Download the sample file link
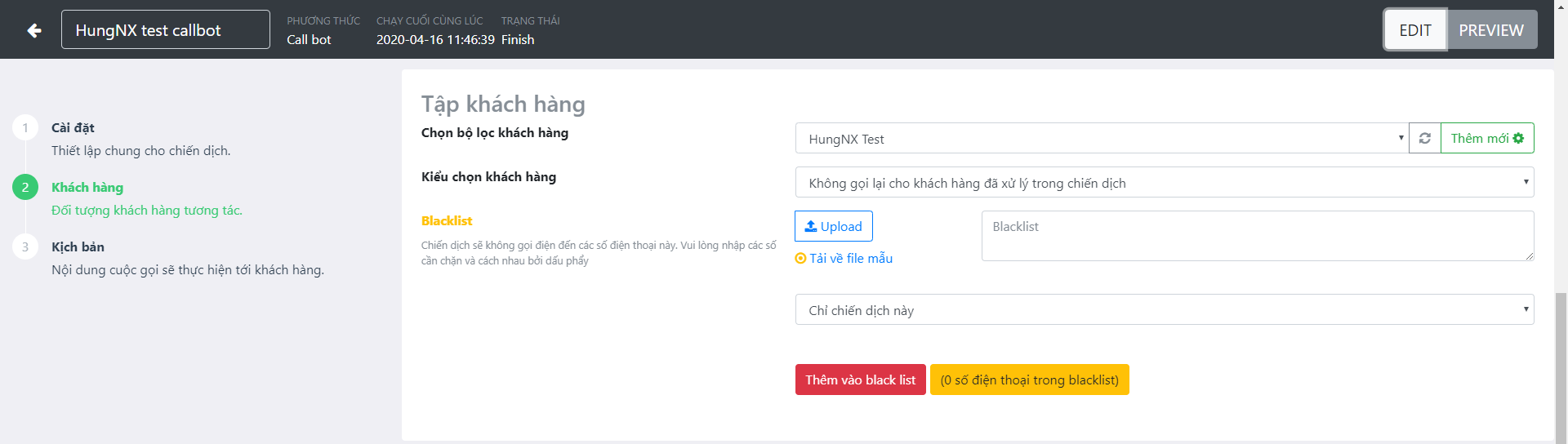The width and height of the screenshot is (1568, 444). (x=850, y=259)
